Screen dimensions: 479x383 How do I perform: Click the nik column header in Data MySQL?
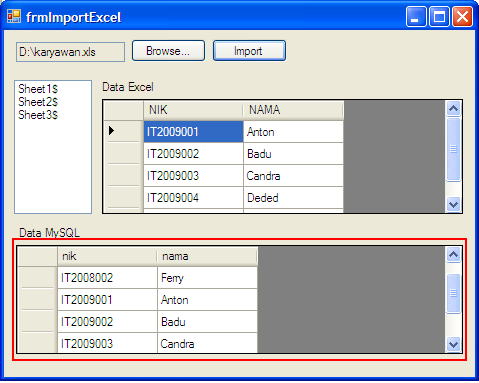[107, 256]
